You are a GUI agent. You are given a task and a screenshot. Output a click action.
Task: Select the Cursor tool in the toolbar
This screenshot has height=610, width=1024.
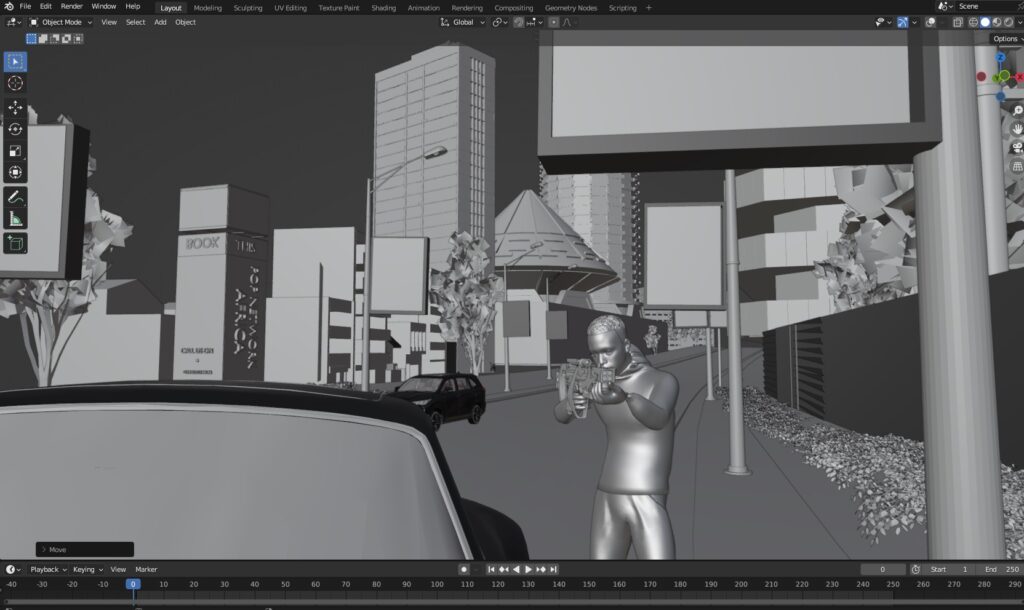[x=16, y=83]
